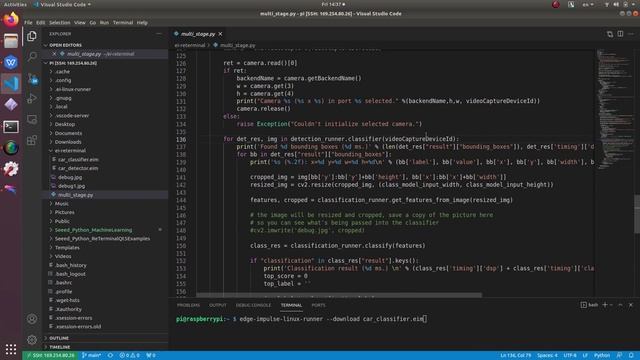Open Files manager from the dock
This screenshot has width=640, height=360.
(x=11, y=41)
